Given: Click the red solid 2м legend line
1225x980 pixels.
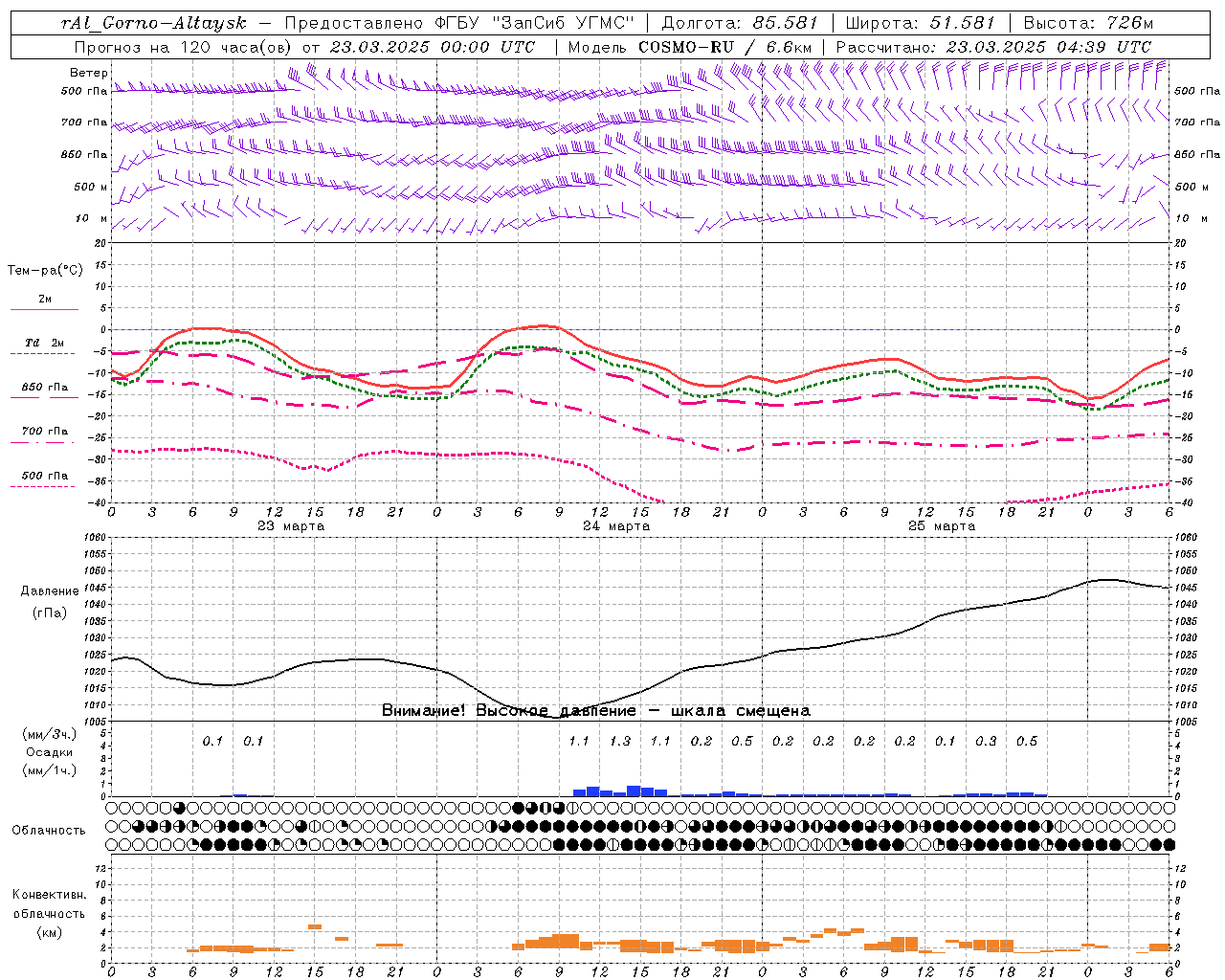Looking at the screenshot, I should pyautogui.click(x=44, y=309).
